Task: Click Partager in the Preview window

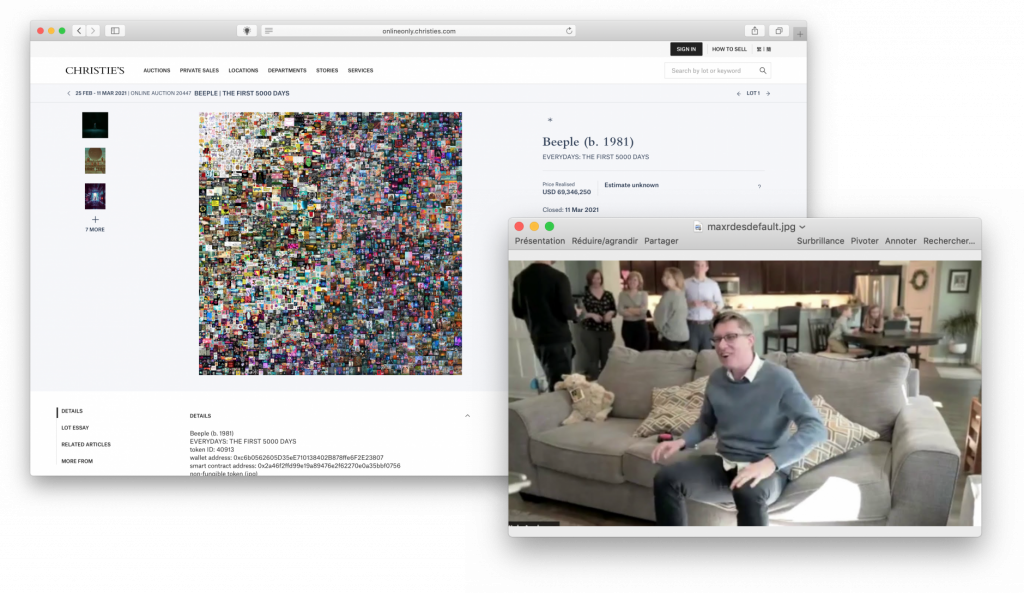Action: pyautogui.click(x=661, y=241)
